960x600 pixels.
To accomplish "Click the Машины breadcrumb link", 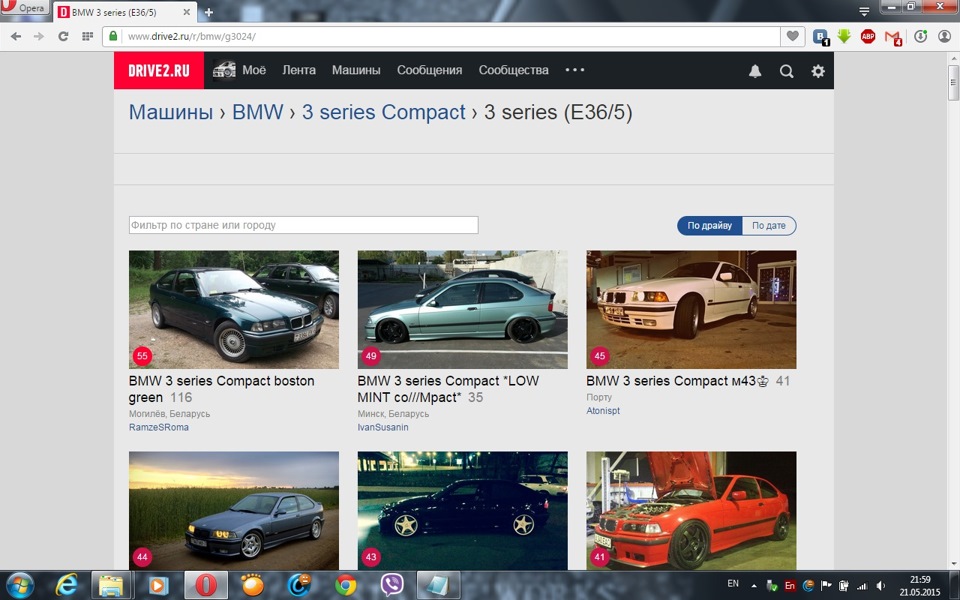I will (x=171, y=112).
